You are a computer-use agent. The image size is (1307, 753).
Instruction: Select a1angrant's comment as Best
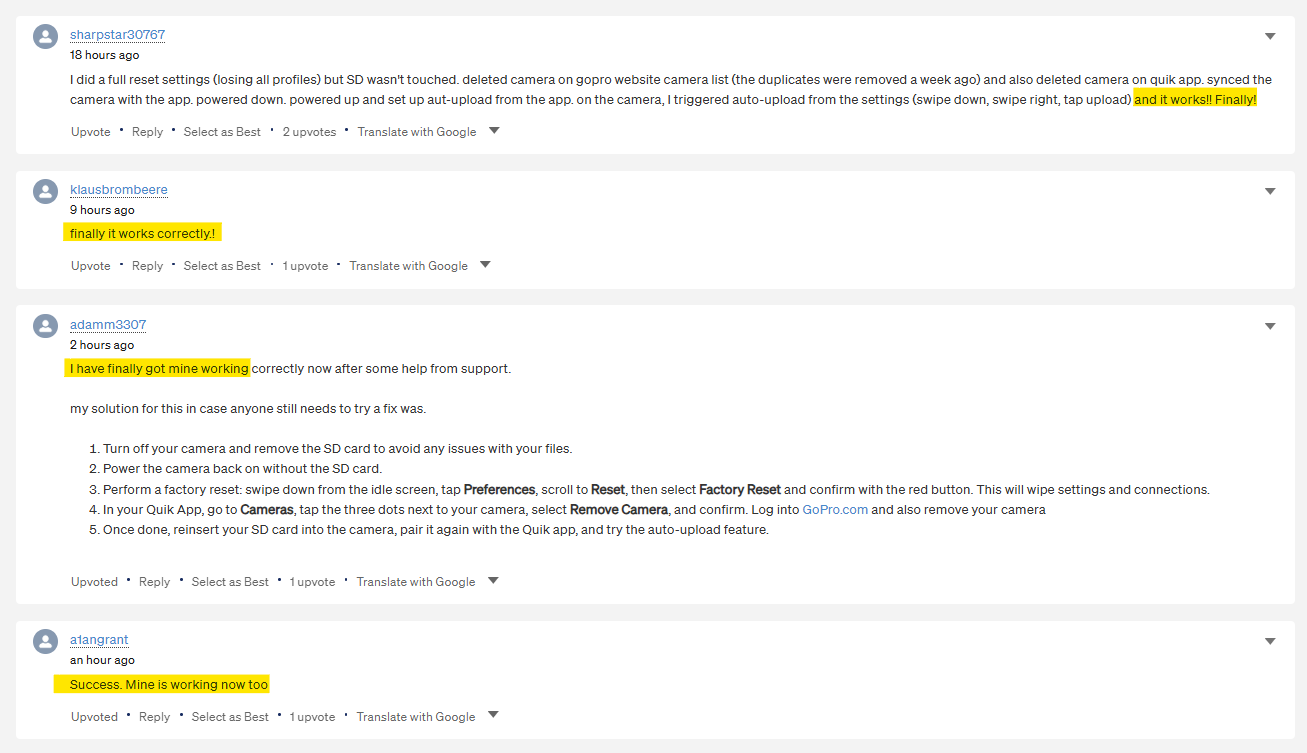[x=230, y=717]
